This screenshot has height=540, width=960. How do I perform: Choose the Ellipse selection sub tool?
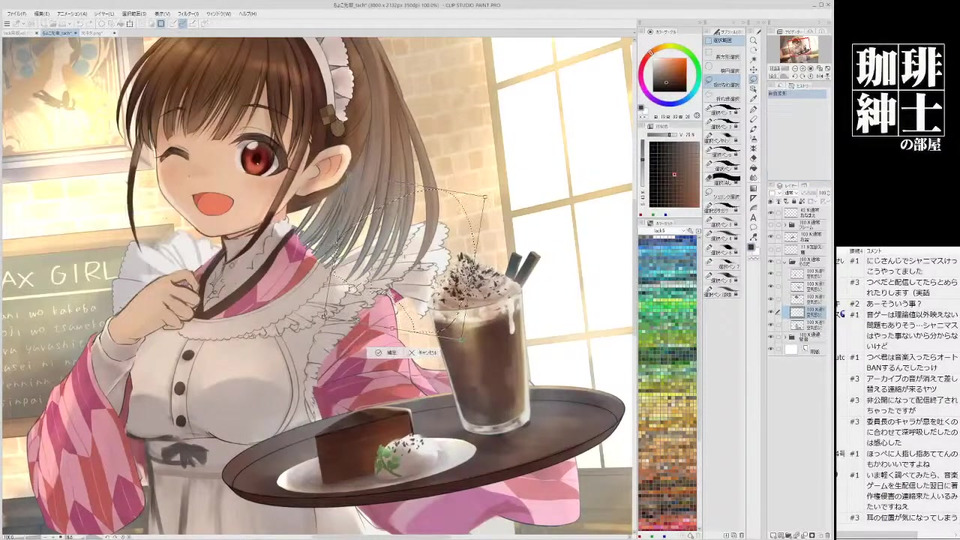tap(723, 67)
